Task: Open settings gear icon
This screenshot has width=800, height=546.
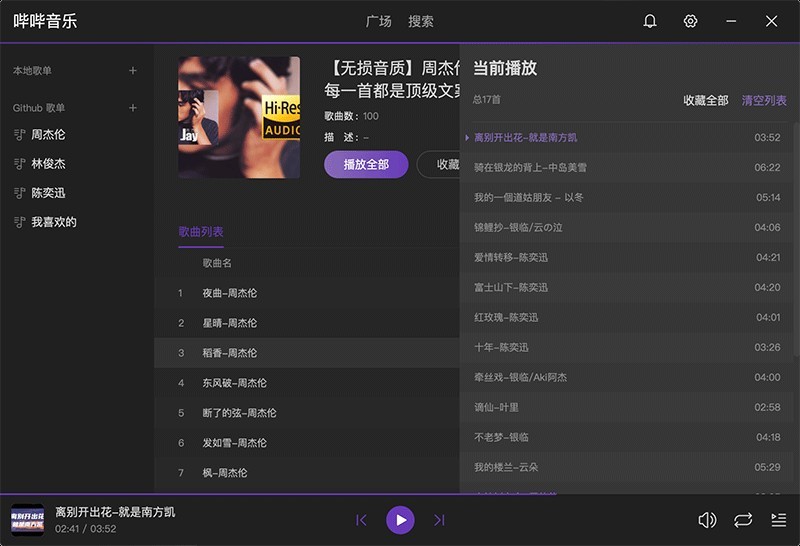Action: [x=690, y=21]
